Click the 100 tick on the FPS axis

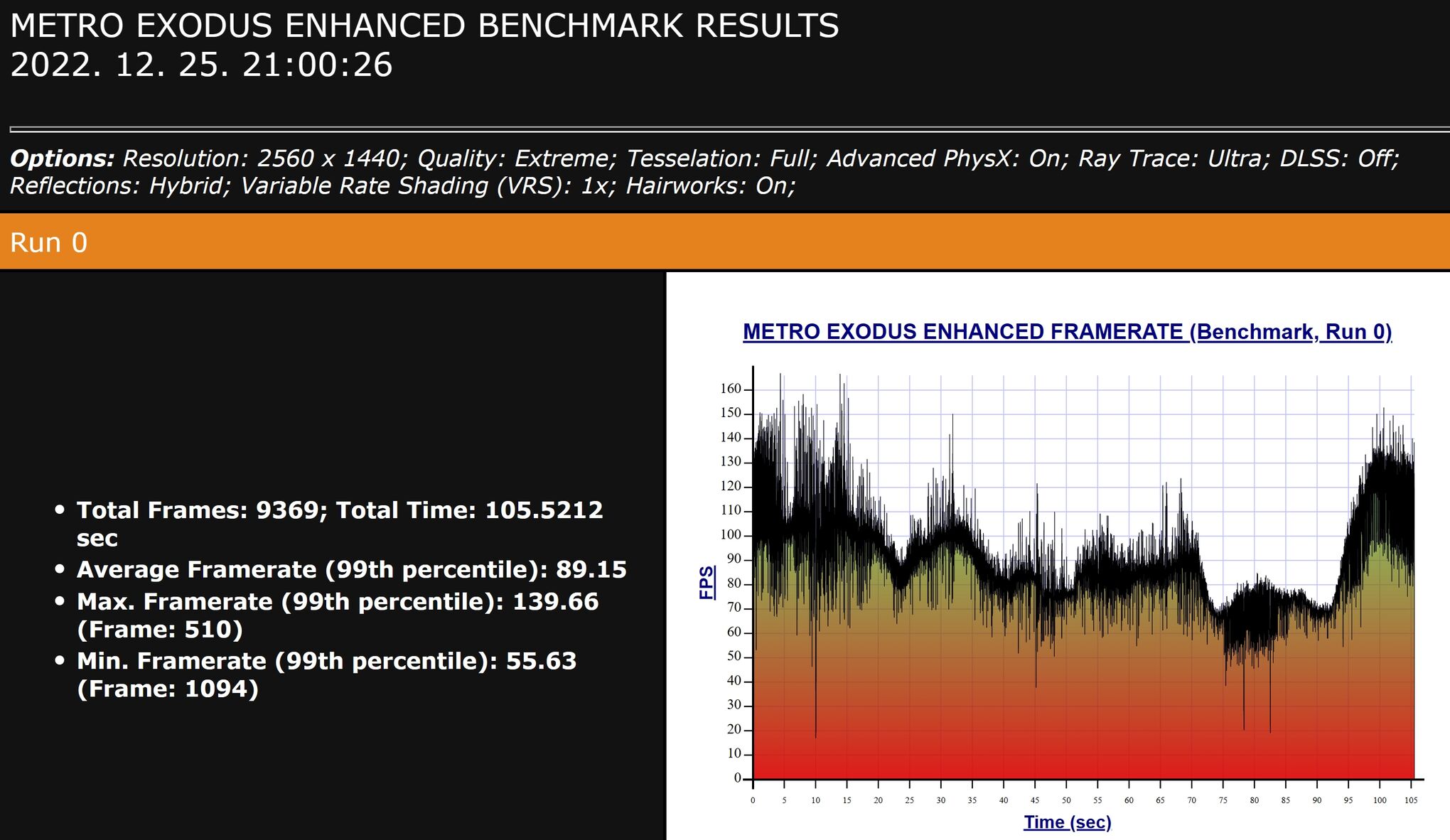click(x=731, y=534)
